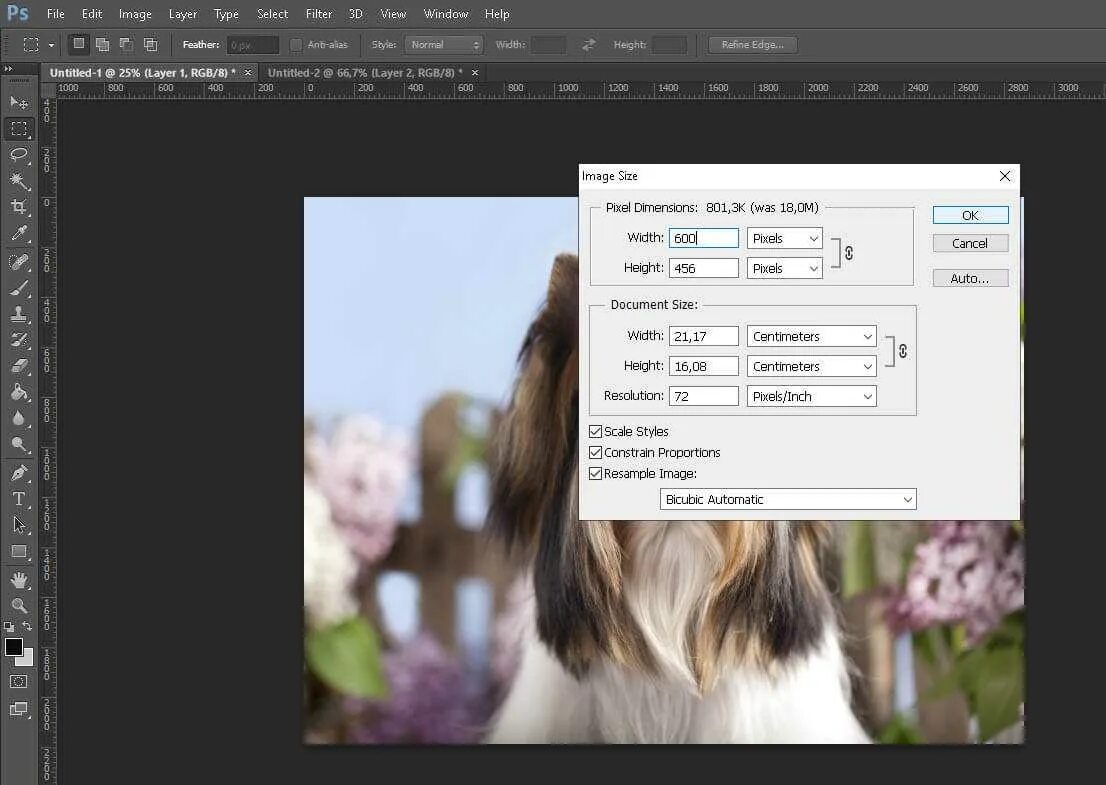Open the Pixels/Inch resolution units dropdown
Viewport: 1106px width, 785px height.
tap(811, 396)
